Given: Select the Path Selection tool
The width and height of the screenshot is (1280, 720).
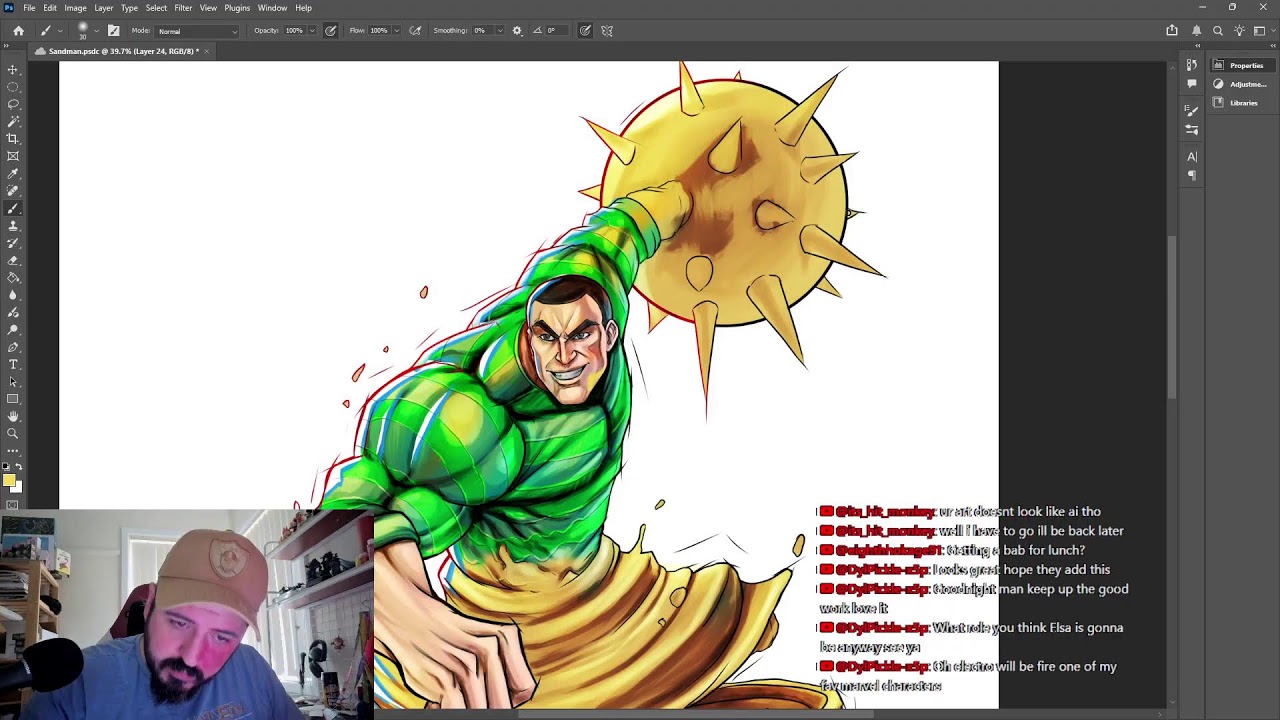Looking at the screenshot, I should point(13,381).
